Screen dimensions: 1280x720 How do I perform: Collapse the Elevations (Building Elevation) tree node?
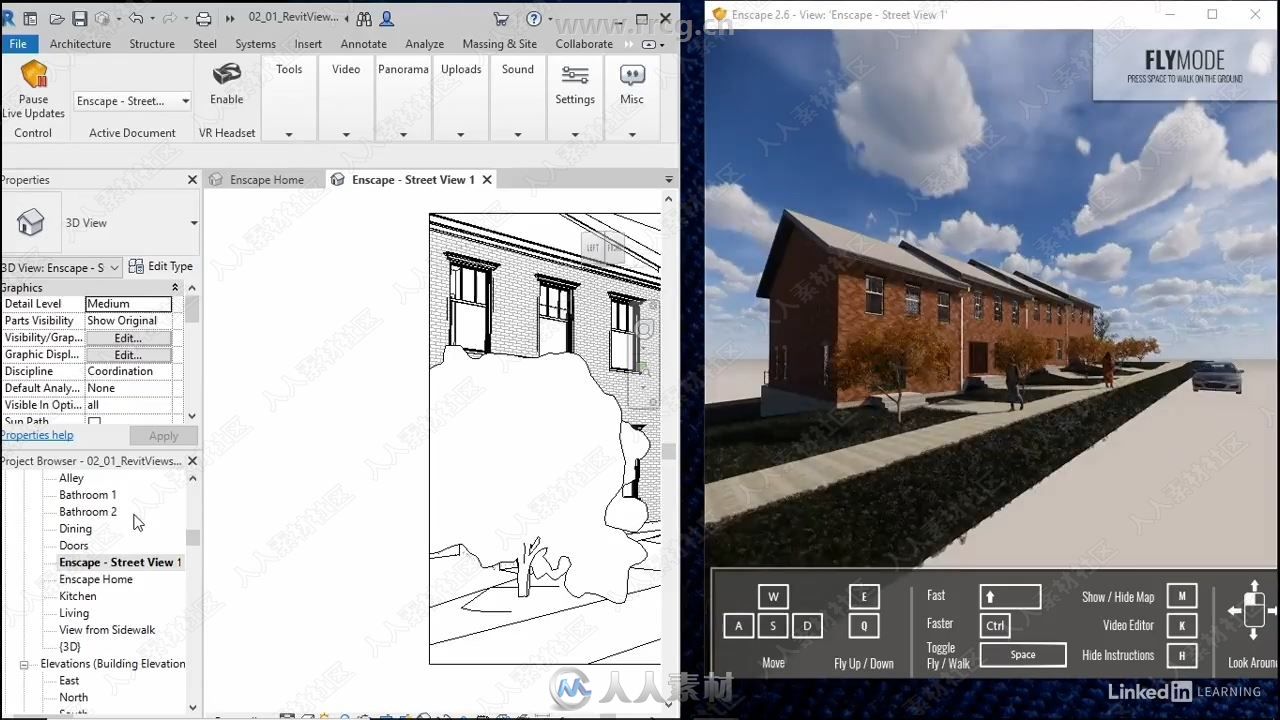24,664
